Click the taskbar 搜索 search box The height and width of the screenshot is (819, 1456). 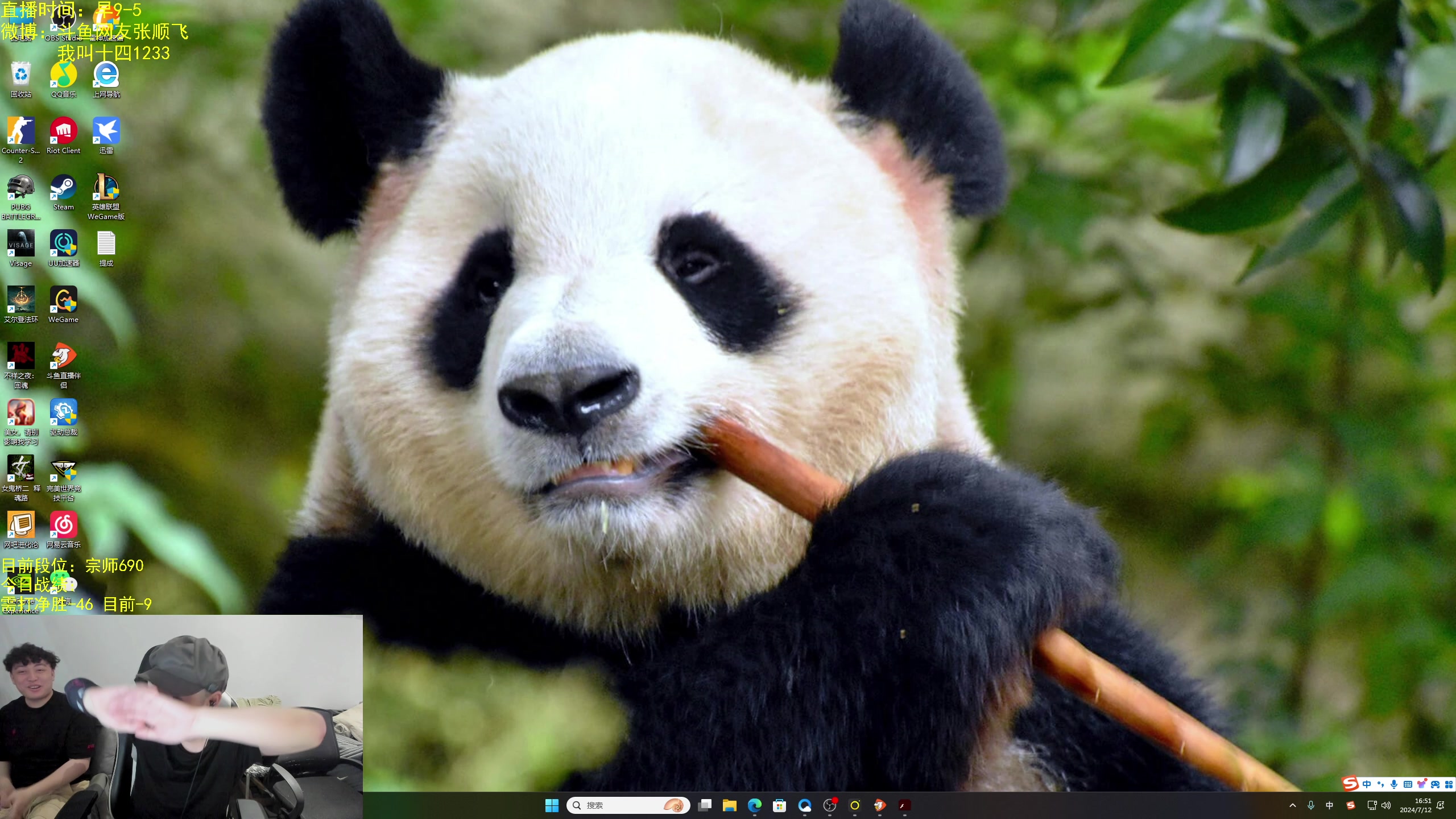pyautogui.click(x=628, y=805)
